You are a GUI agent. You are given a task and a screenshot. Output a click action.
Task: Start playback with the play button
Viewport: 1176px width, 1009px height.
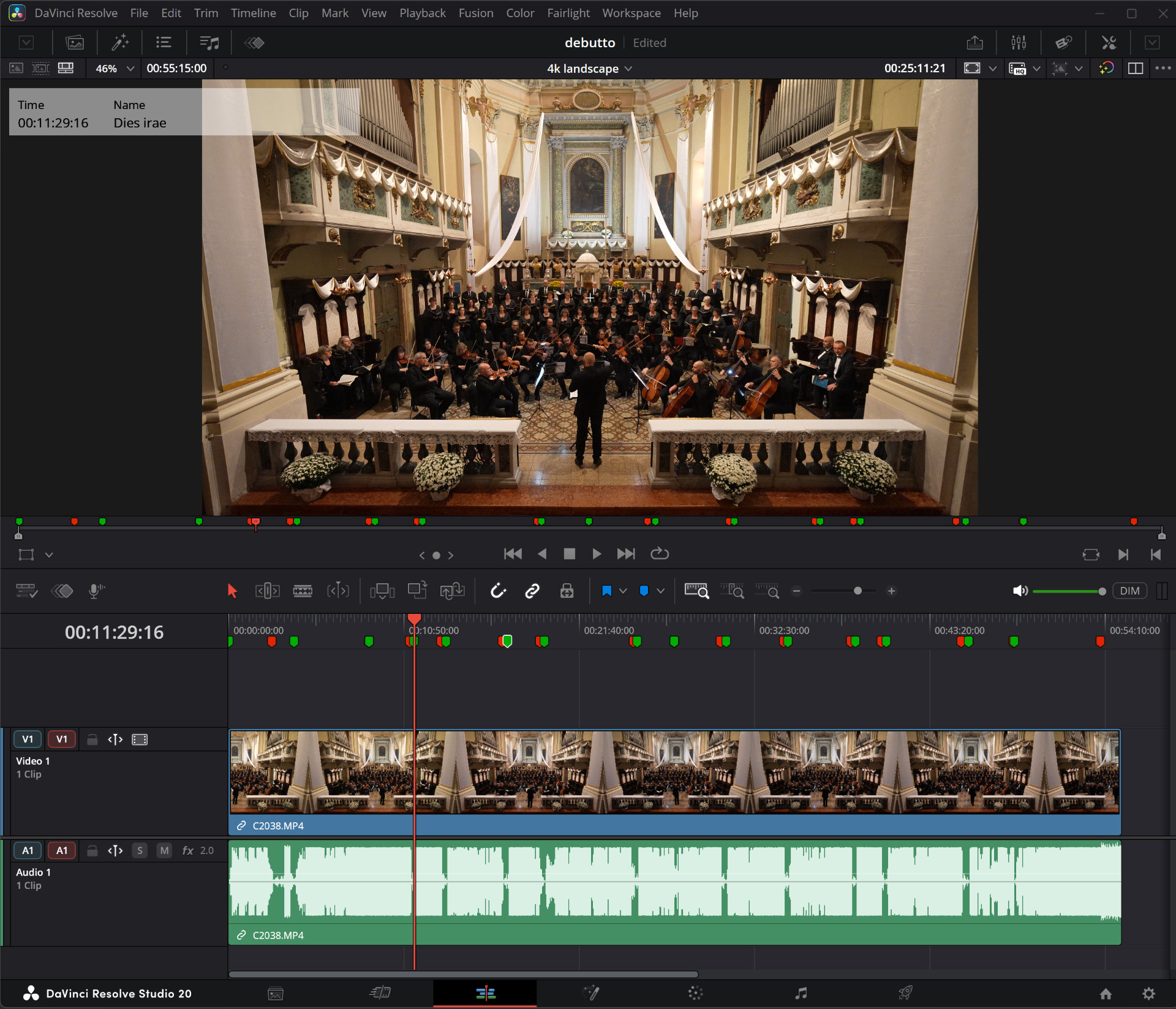tap(597, 553)
